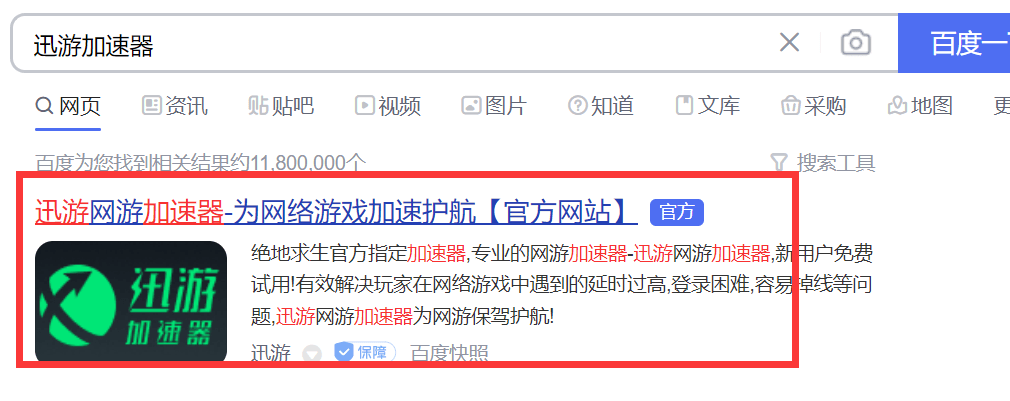Open the 迅游网游加速器 official site link
Image resolution: width=1010 pixels, height=401 pixels.
336,212
